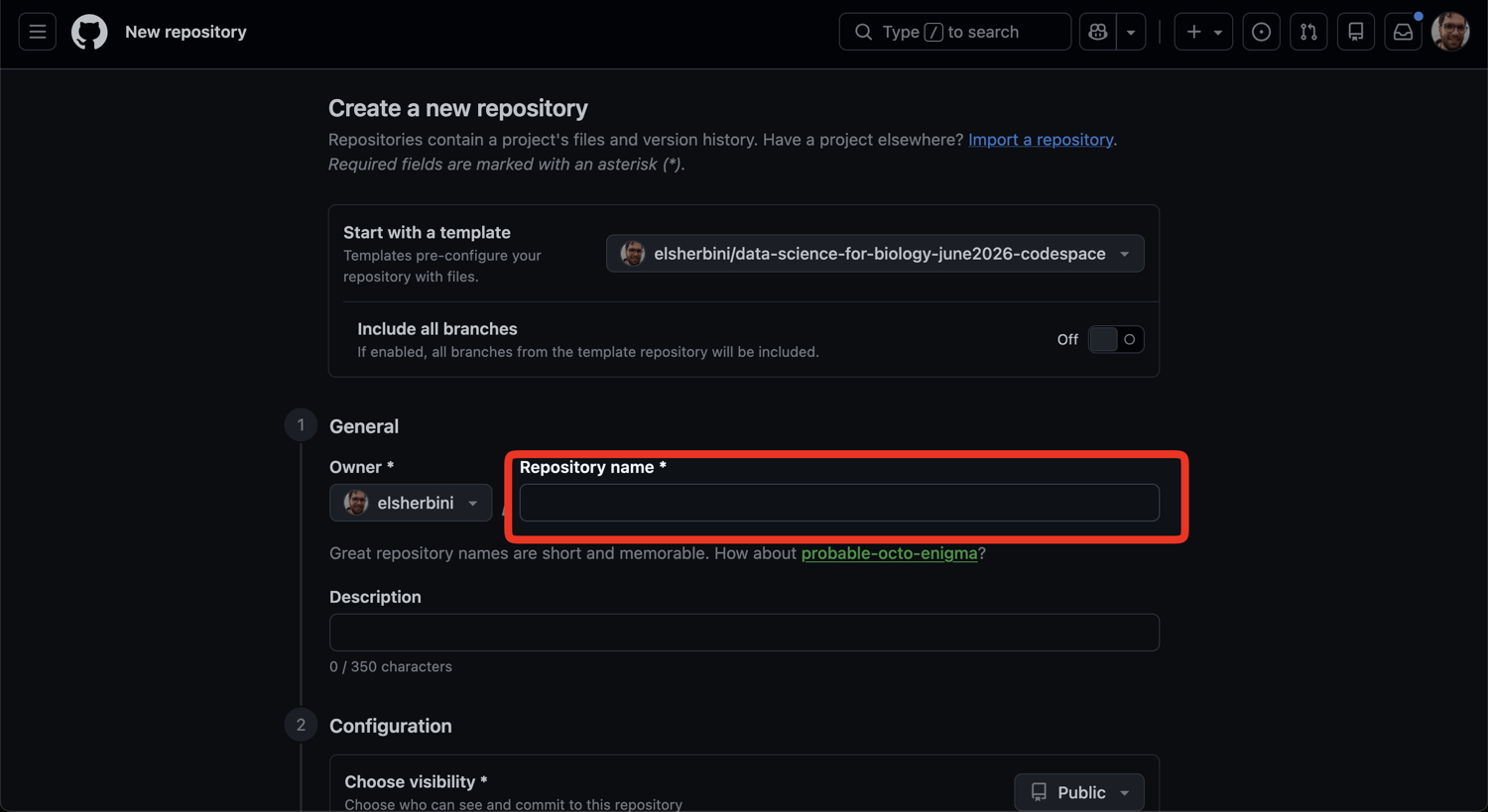The height and width of the screenshot is (812, 1488).
Task: Click the Start with a template label
Action: [427, 232]
